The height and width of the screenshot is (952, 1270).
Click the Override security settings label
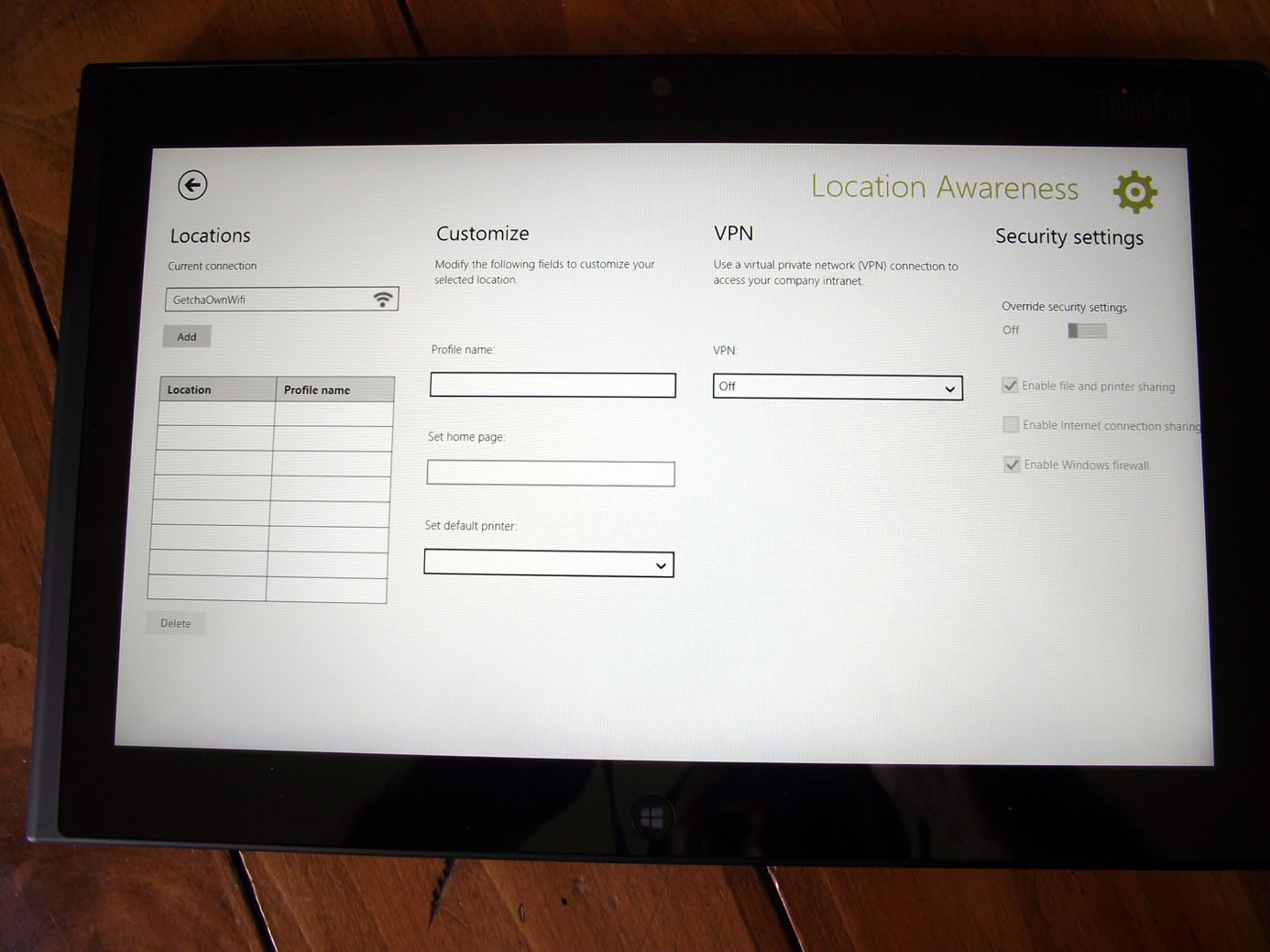pyautogui.click(x=1064, y=307)
